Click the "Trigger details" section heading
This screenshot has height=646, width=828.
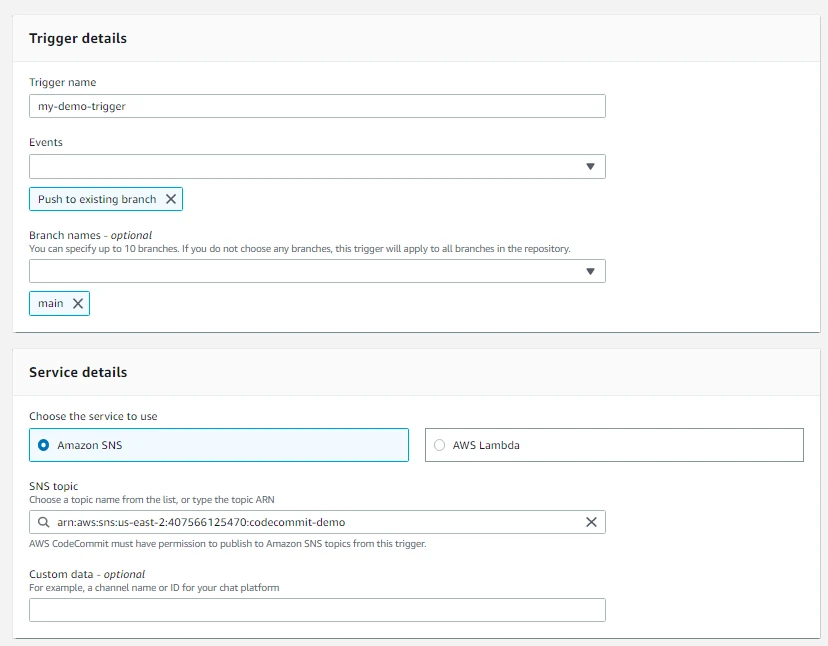pyautogui.click(x=78, y=38)
